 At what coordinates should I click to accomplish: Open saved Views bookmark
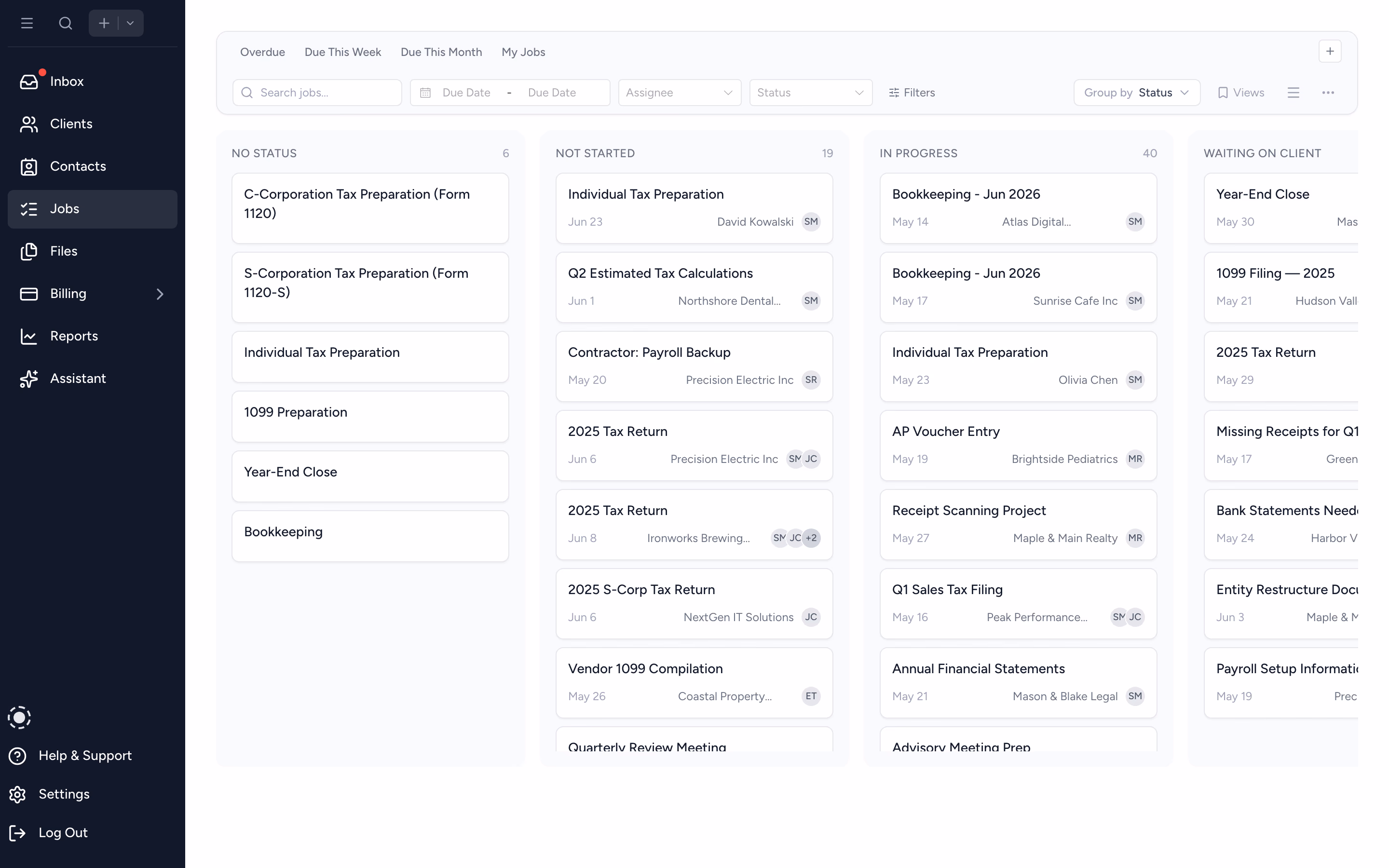1241,93
